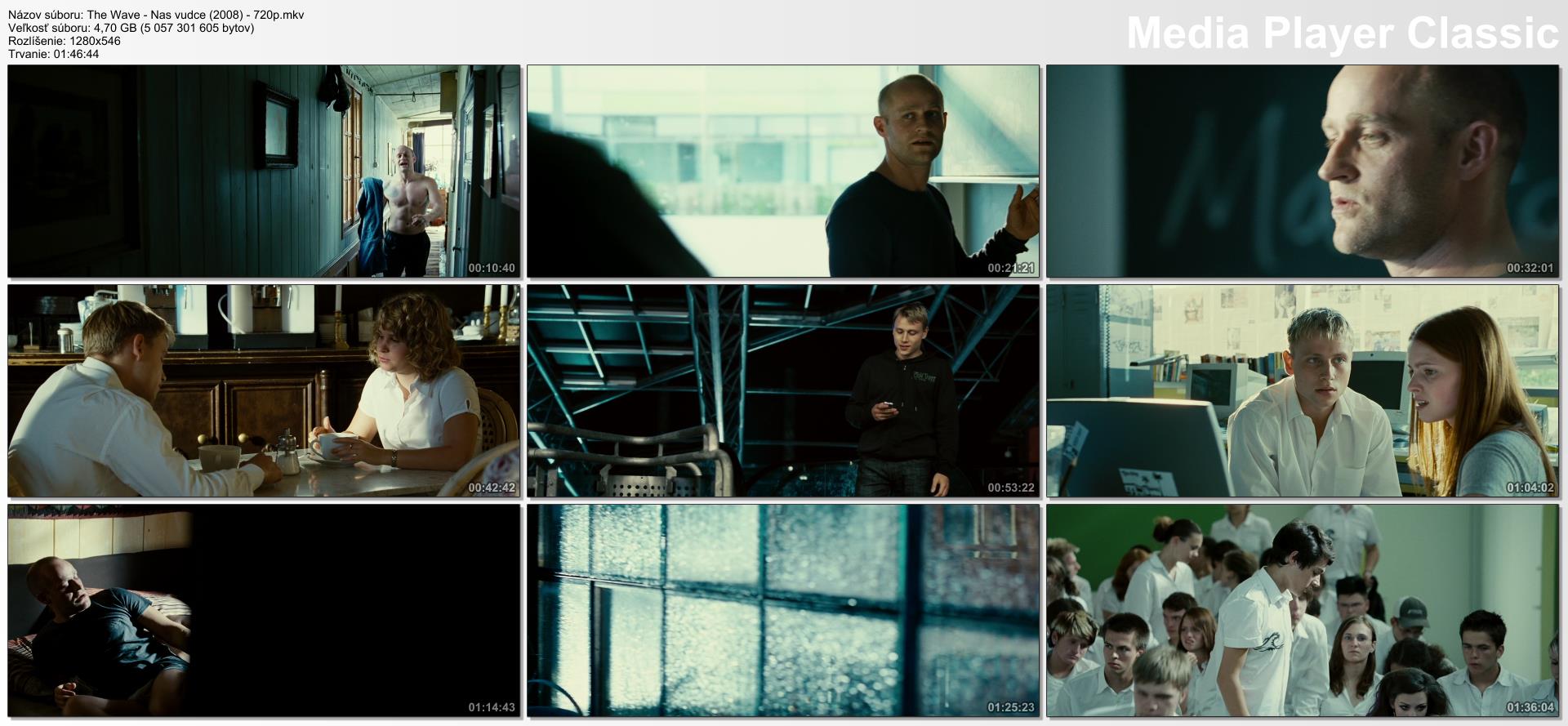The width and height of the screenshot is (1568, 726).
Task: Click the Media Player Classic watermark
Action: coord(1342,33)
